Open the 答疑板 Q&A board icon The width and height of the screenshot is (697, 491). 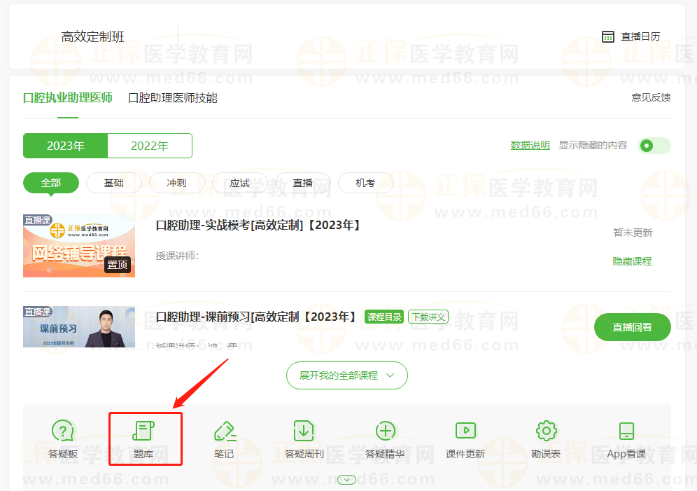click(63, 438)
